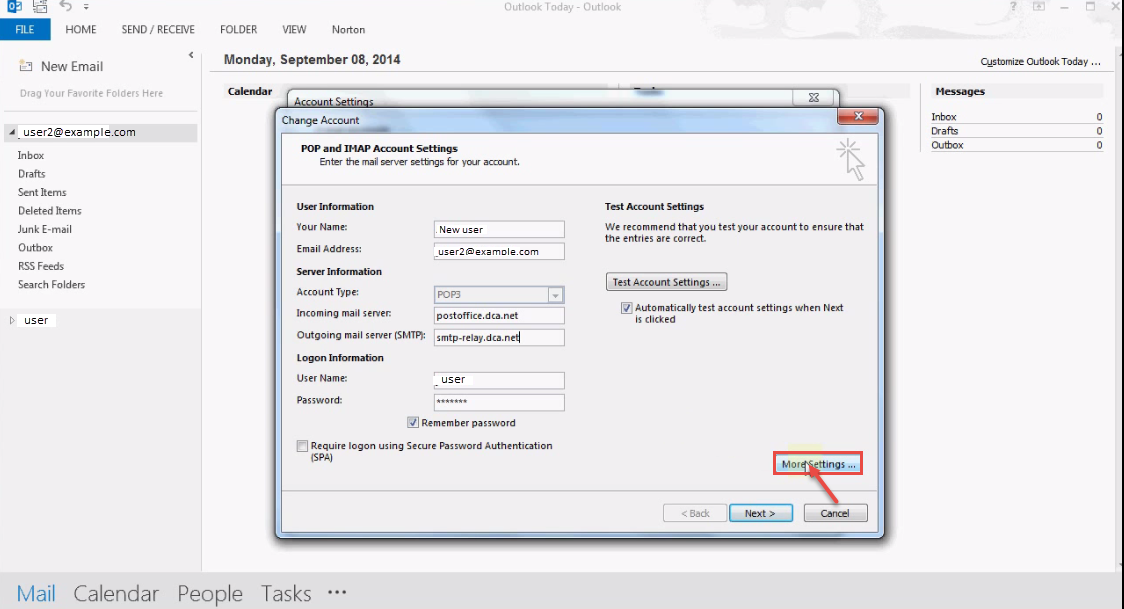Open the more navigation options ellipsis
This screenshot has height=609, width=1124.
pos(337,592)
